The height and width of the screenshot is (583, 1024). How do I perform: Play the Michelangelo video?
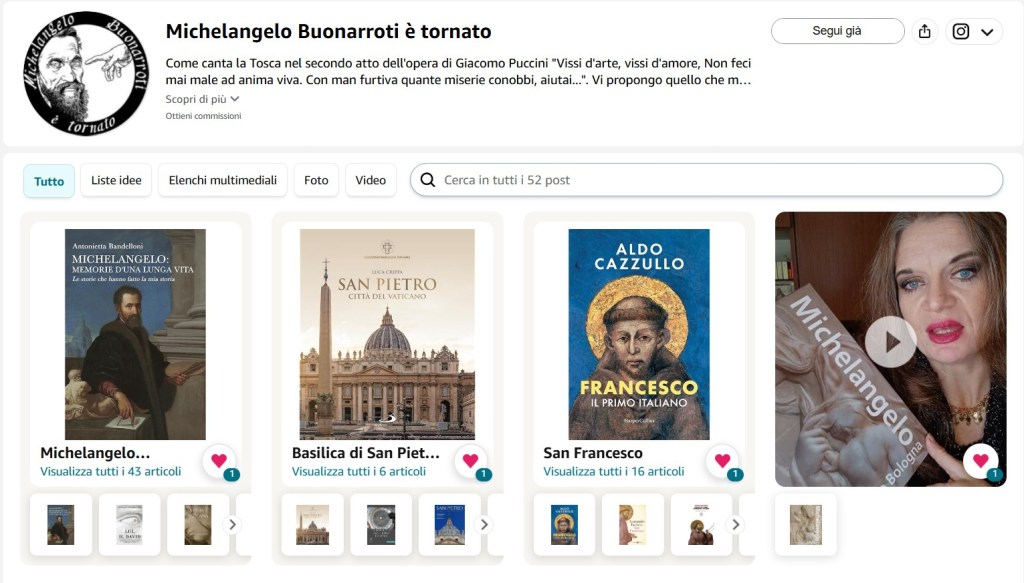pos(890,342)
